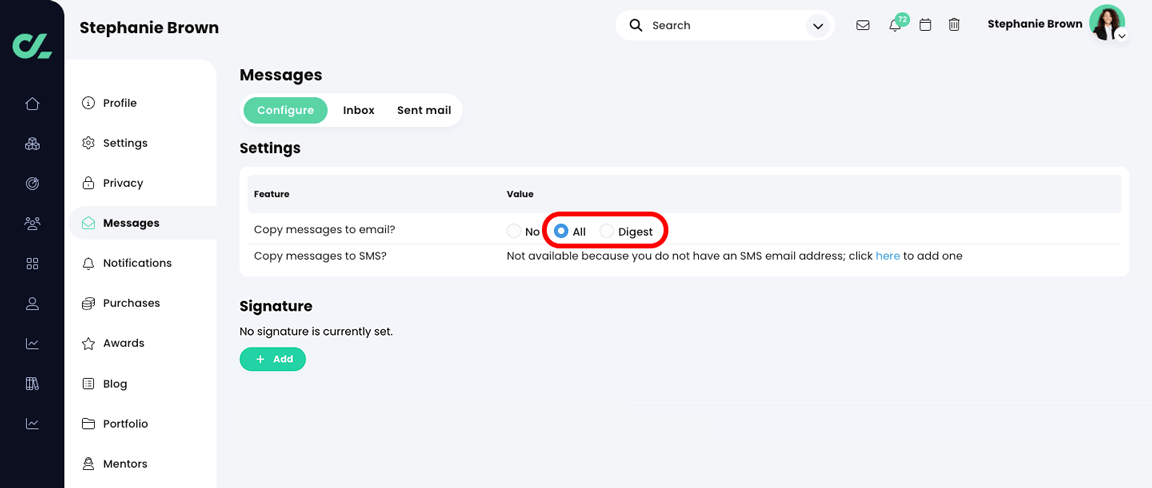Expand the search options dropdown arrow
The image size is (1152, 488).
click(817, 26)
